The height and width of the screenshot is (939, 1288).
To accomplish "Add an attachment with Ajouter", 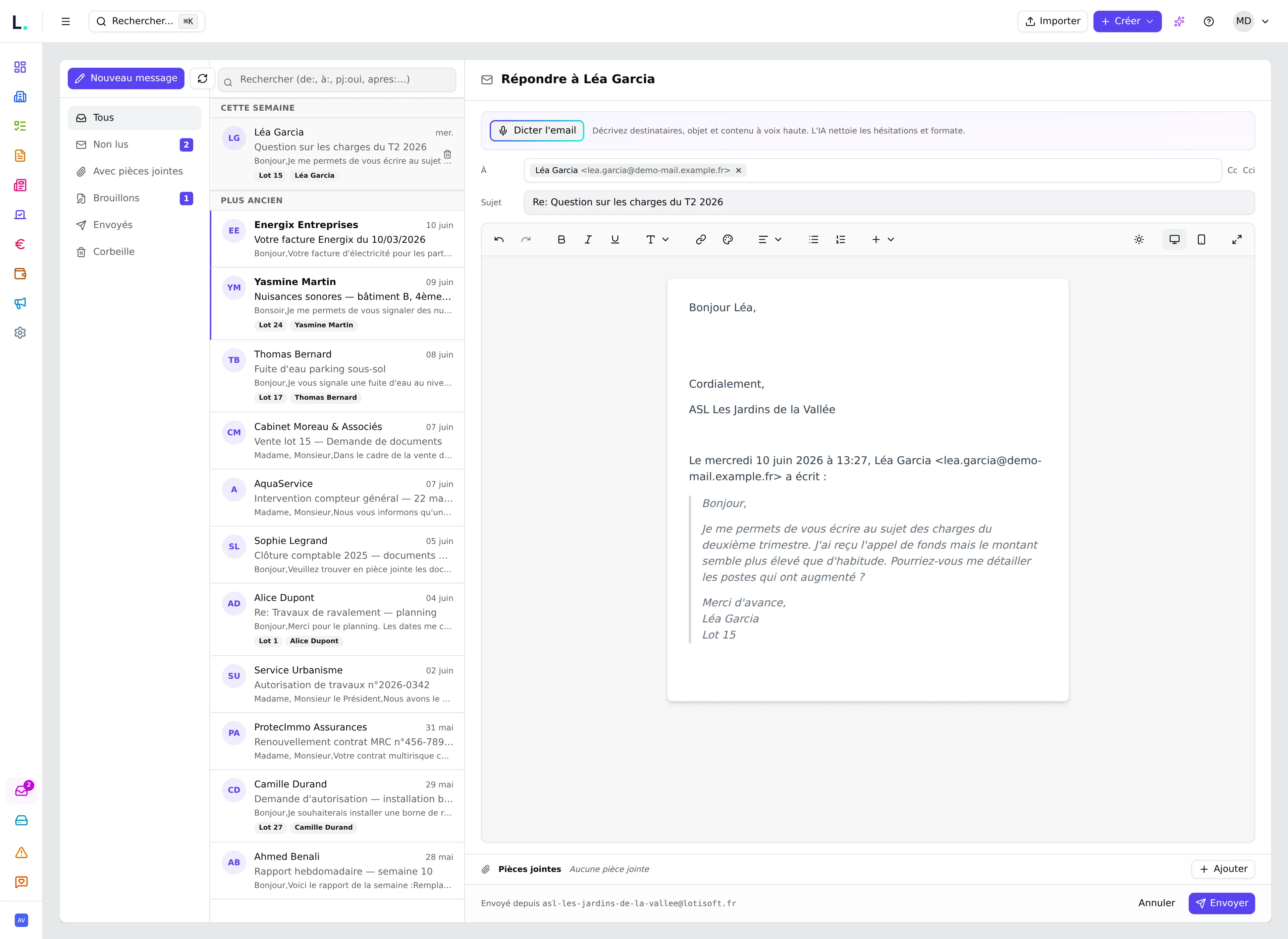I will [1223, 869].
